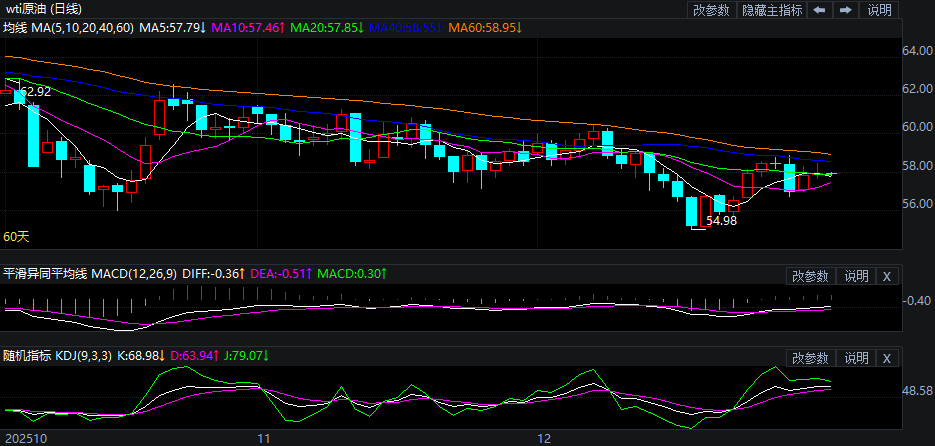935x446 pixels.
Task: Select the 随机指标 KDJ(9,3,3) label
Action: (x=58, y=356)
